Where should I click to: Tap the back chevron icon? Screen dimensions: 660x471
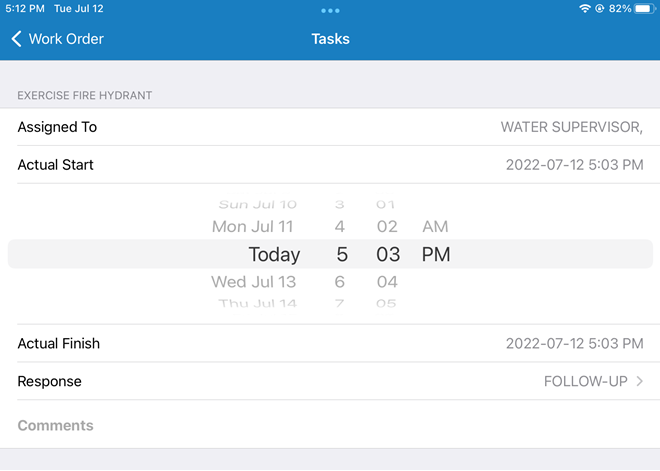pos(16,39)
